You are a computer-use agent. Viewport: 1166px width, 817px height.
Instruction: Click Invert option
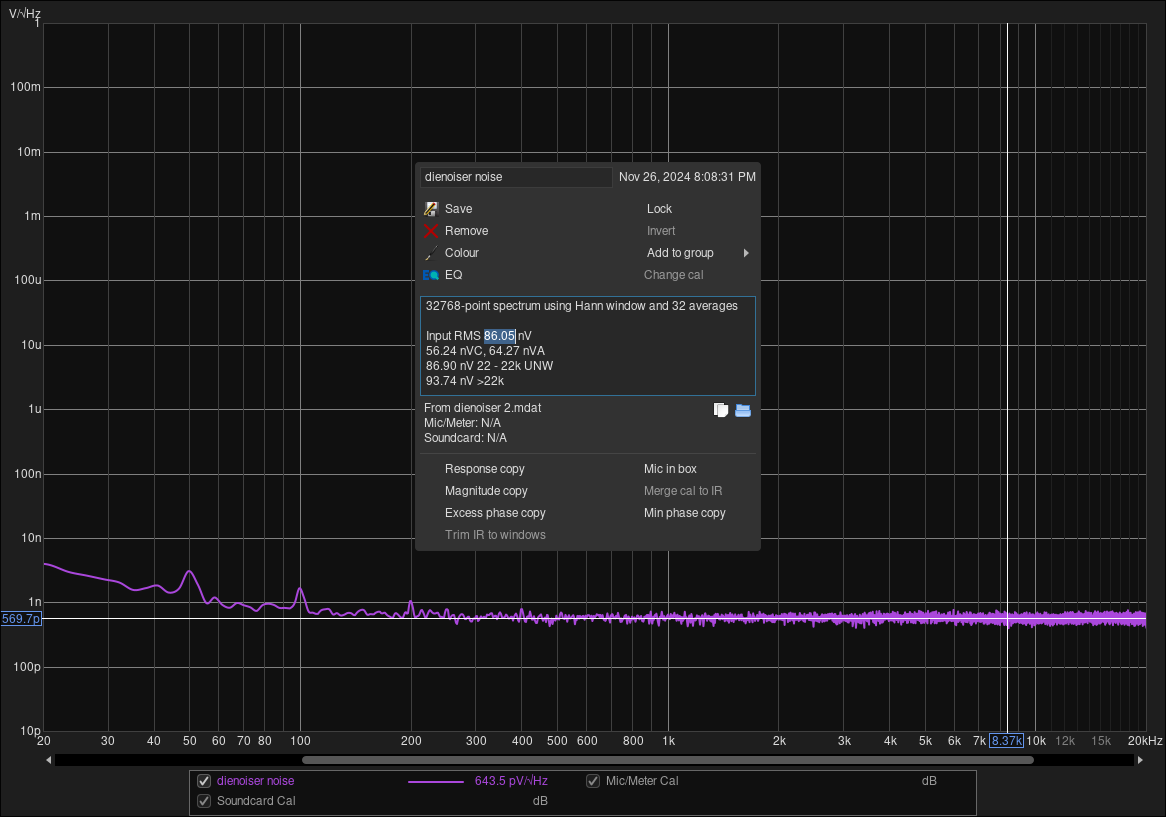(660, 231)
